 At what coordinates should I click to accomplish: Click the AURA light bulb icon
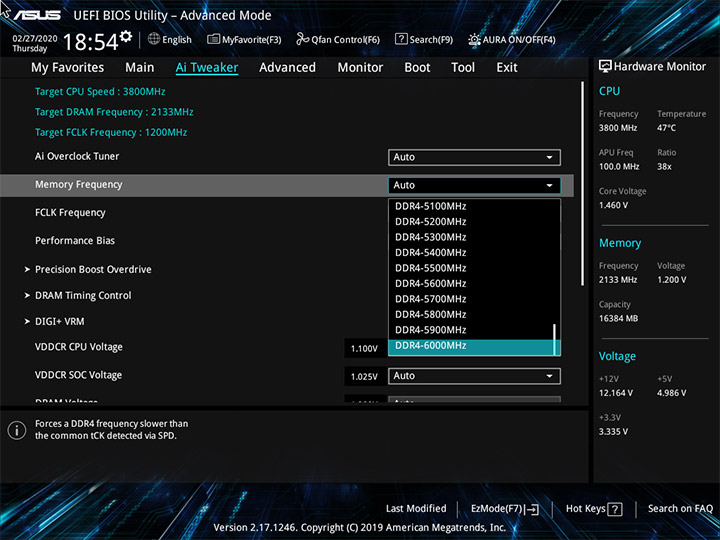pyautogui.click(x=474, y=39)
